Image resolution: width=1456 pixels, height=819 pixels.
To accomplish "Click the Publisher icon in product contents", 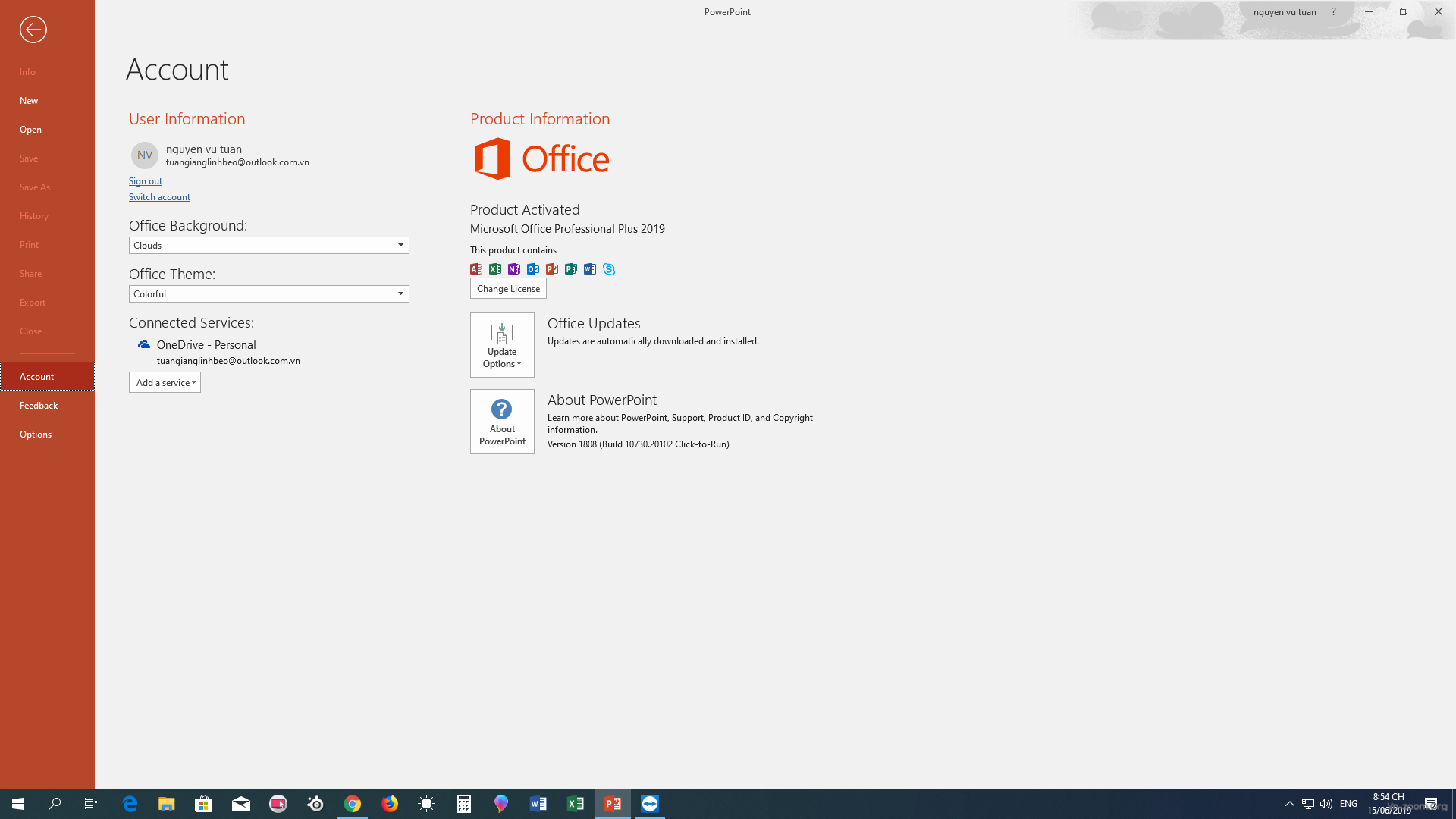I will pyautogui.click(x=571, y=269).
